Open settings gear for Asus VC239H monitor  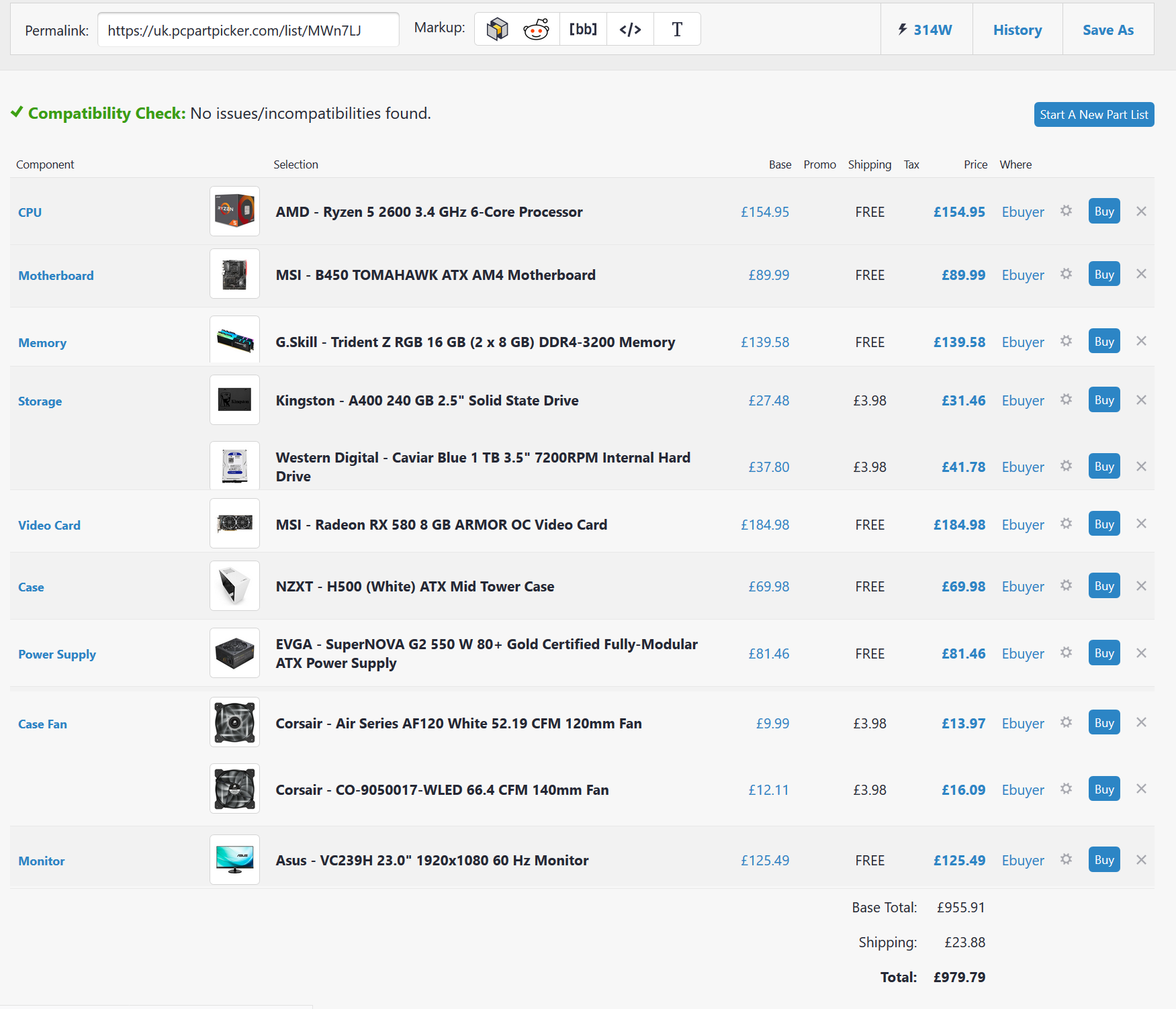click(x=1066, y=859)
